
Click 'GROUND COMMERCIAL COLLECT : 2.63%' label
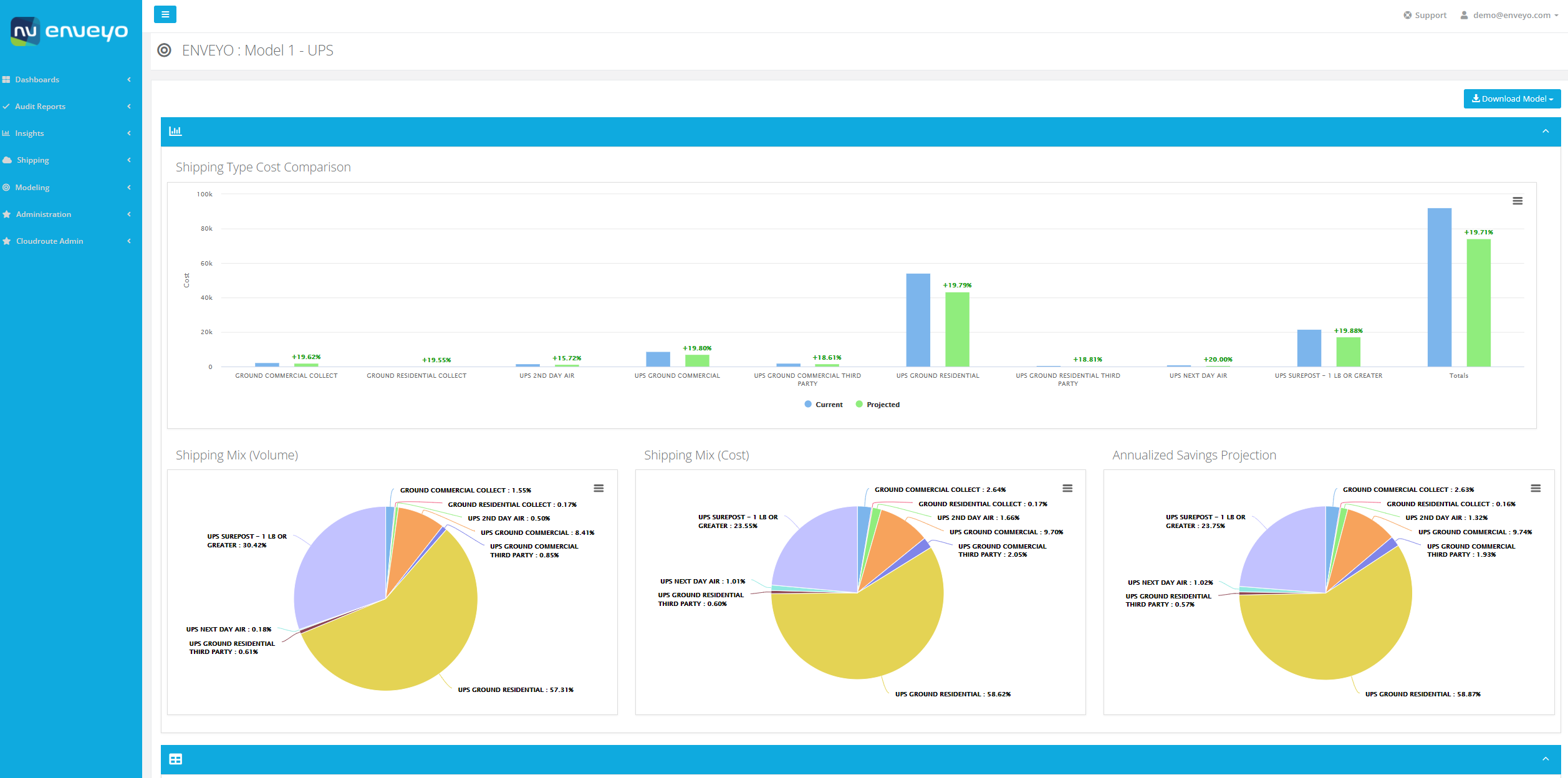tap(1408, 490)
